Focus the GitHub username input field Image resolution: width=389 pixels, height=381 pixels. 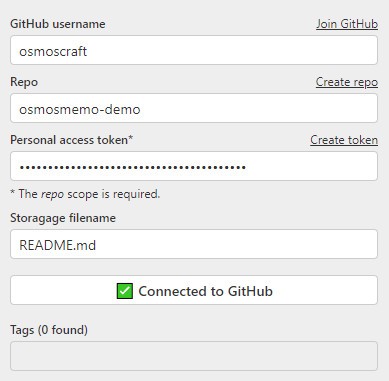pos(194,50)
